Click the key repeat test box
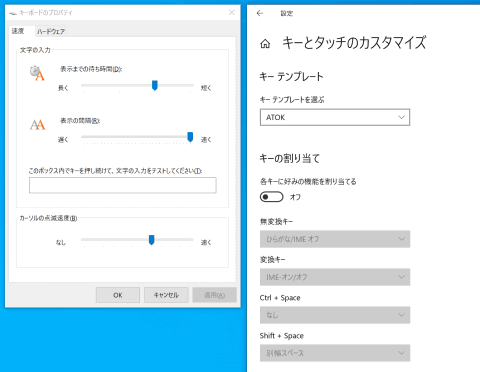Image resolution: width=480 pixels, height=372 pixels. coord(123,185)
